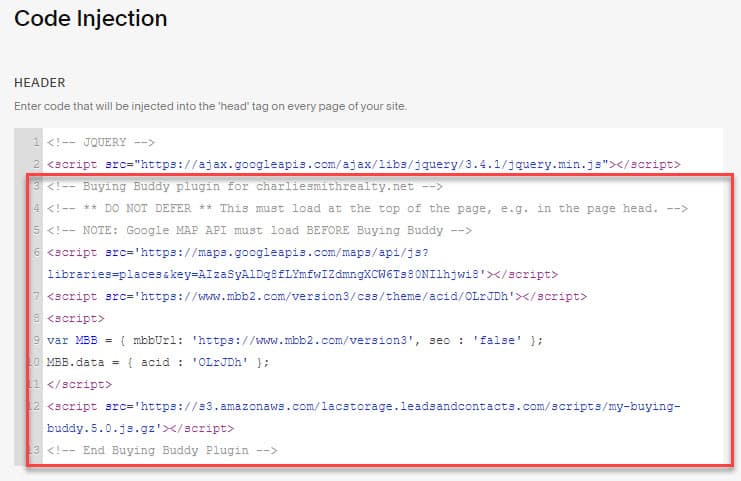Click the var MBB declaration line
This screenshot has height=481, width=741.
(x=295, y=340)
